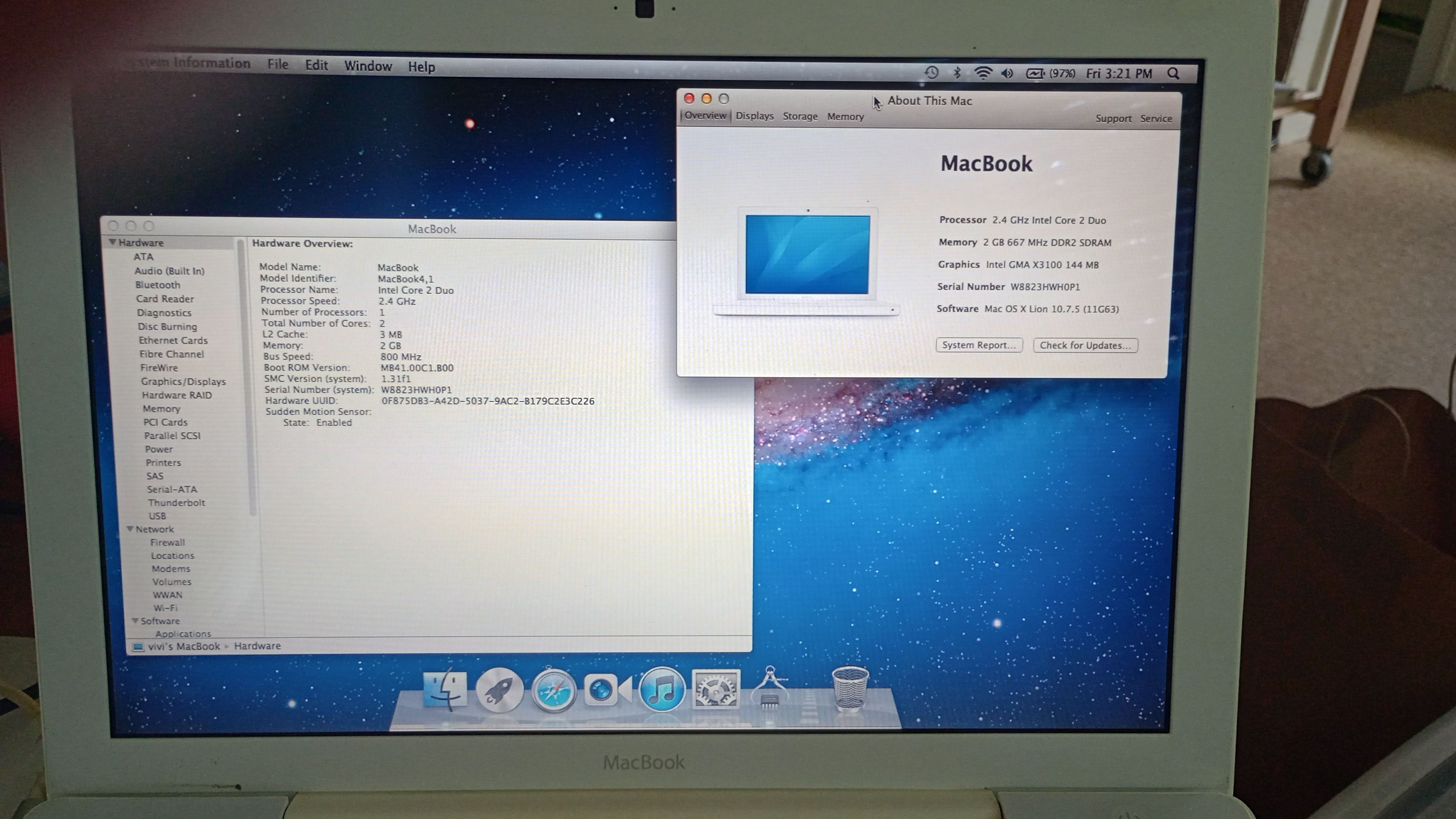Select Thunderbolt in sidebar
This screenshot has width=1456, height=819.
pyautogui.click(x=176, y=502)
